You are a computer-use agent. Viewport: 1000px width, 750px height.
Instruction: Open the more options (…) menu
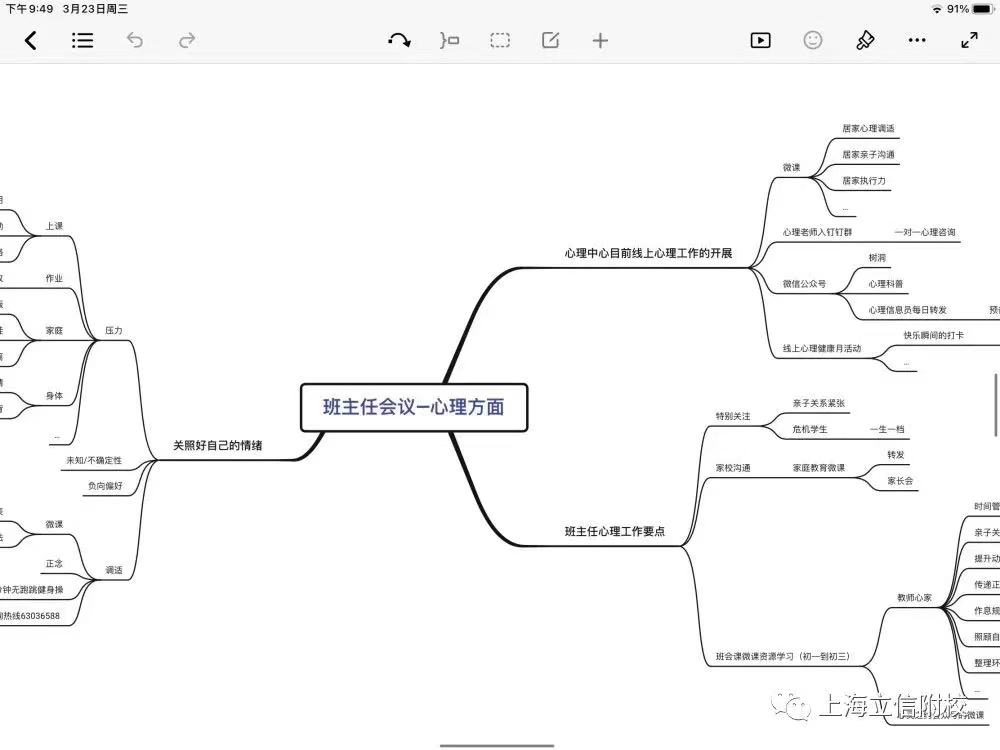point(917,40)
